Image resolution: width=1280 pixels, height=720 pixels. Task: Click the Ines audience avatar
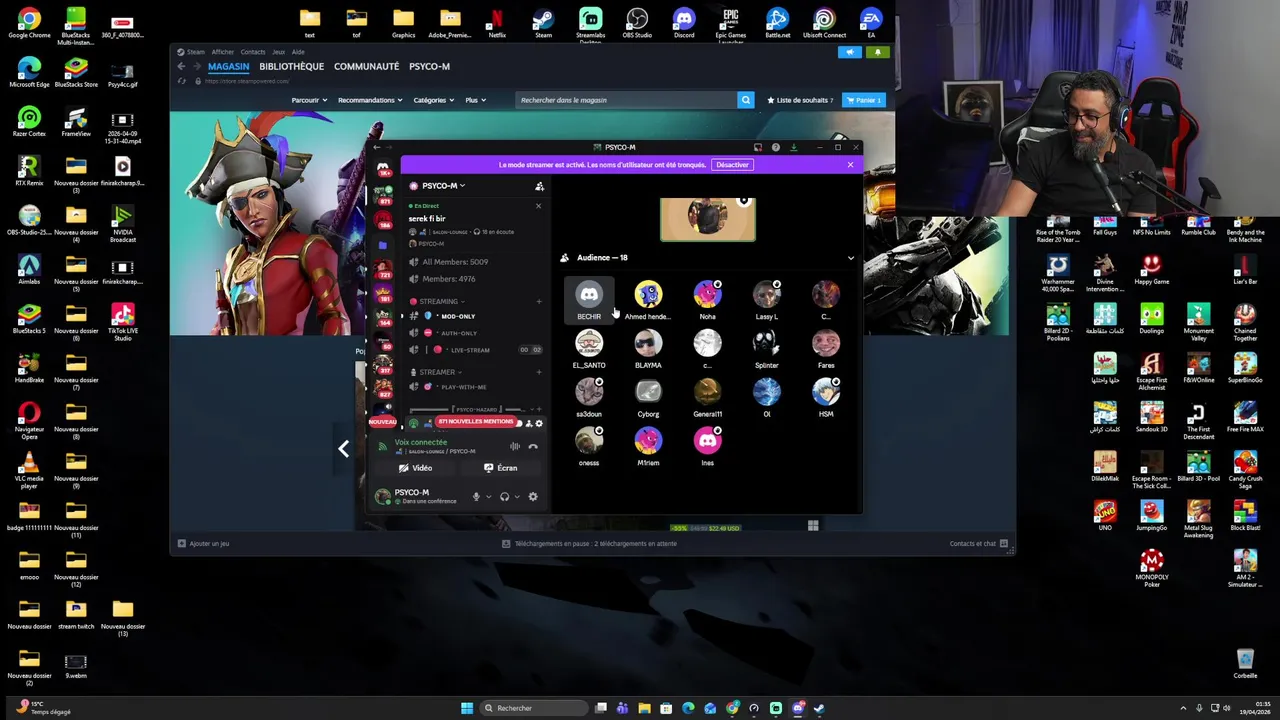click(708, 441)
